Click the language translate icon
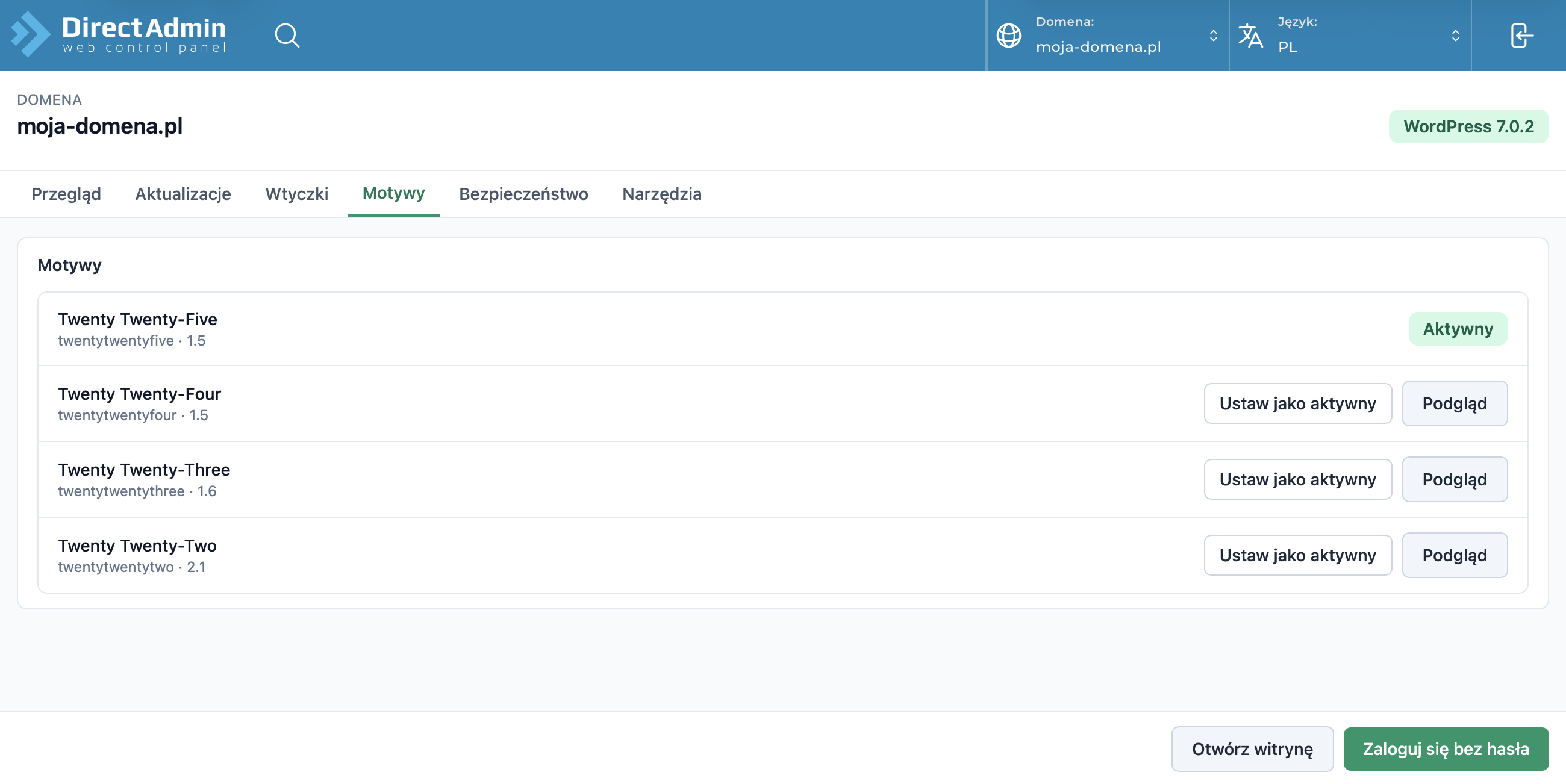This screenshot has height=784, width=1566. [x=1250, y=36]
